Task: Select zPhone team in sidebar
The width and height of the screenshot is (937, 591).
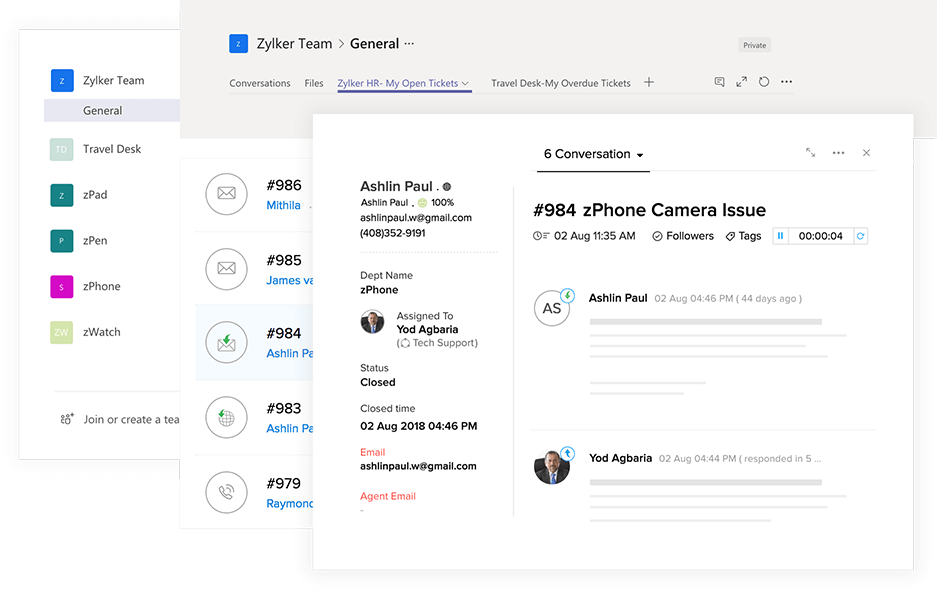Action: (x=101, y=286)
